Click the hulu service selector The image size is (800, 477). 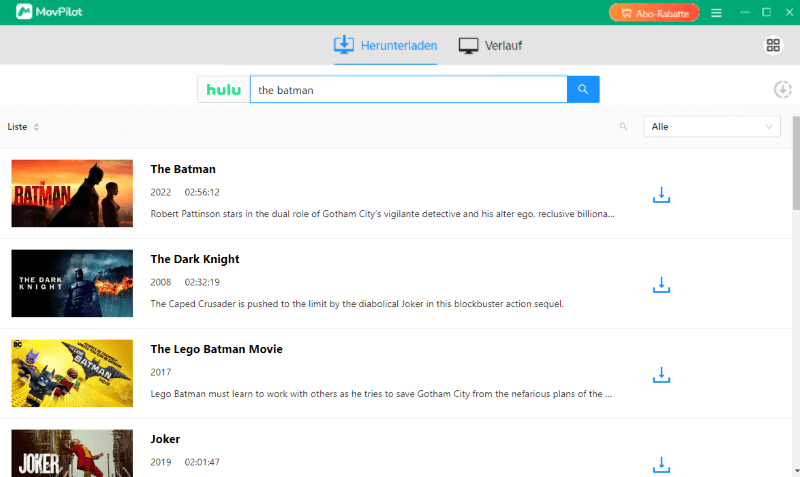pyautogui.click(x=223, y=90)
